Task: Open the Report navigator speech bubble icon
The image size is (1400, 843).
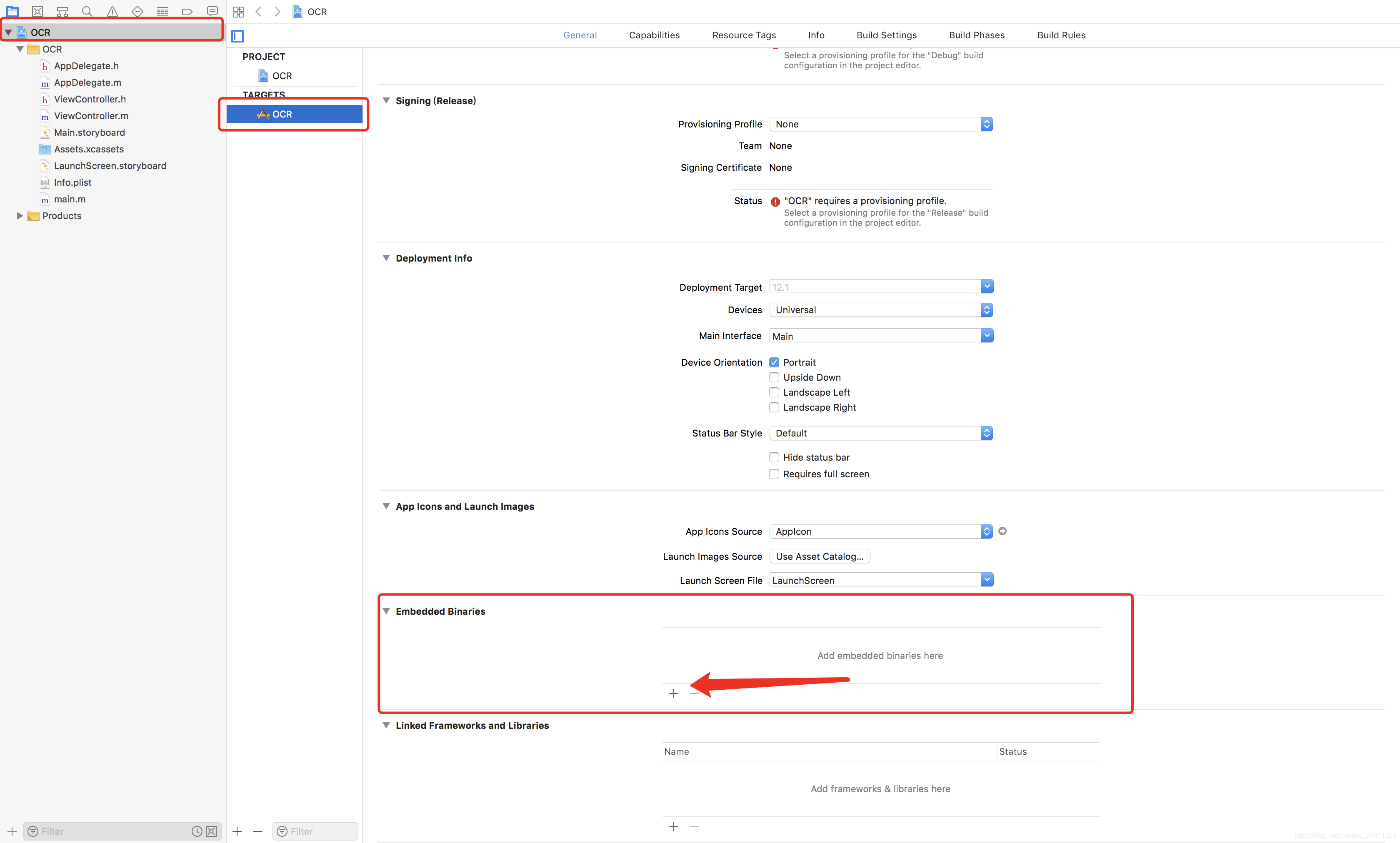Action: coord(212,11)
